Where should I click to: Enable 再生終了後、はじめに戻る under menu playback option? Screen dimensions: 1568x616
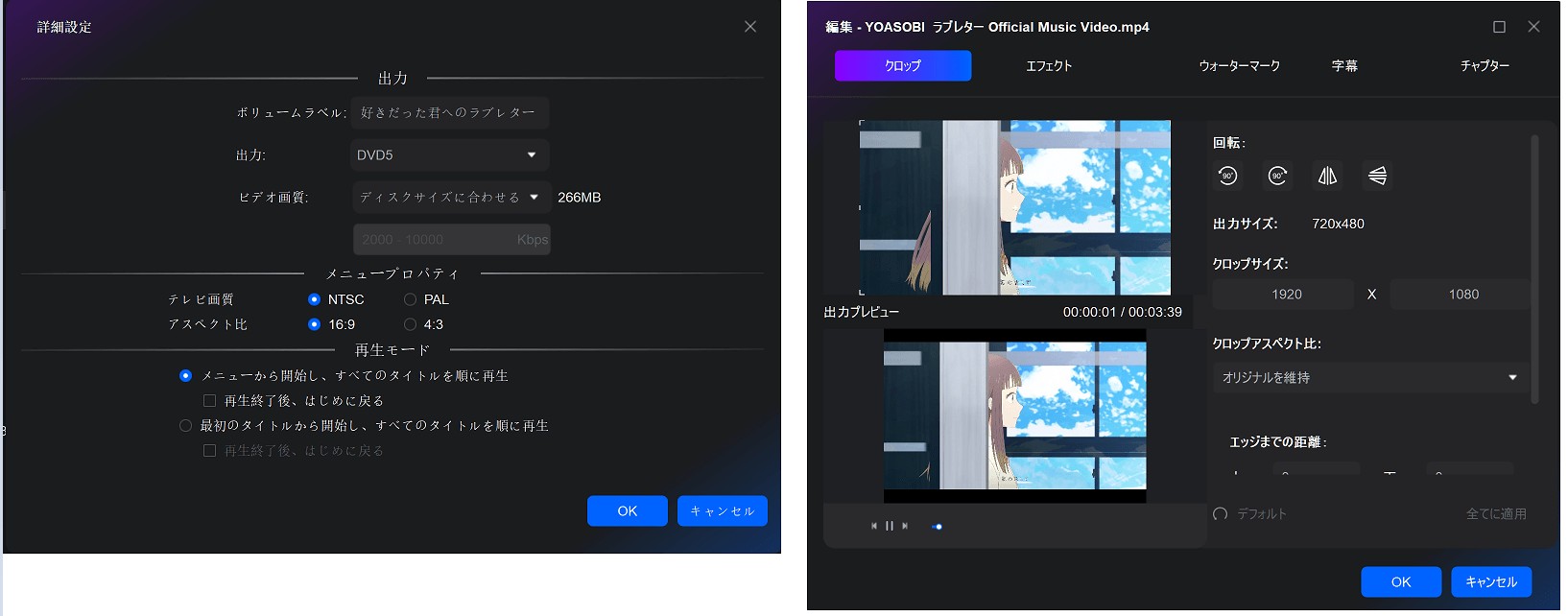click(x=209, y=400)
